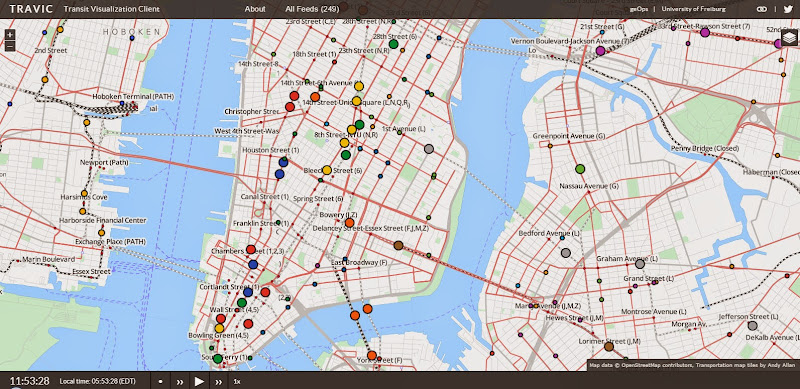Select orange PATH train above Exchange Place
The width and height of the screenshot is (800, 389).
102,233
